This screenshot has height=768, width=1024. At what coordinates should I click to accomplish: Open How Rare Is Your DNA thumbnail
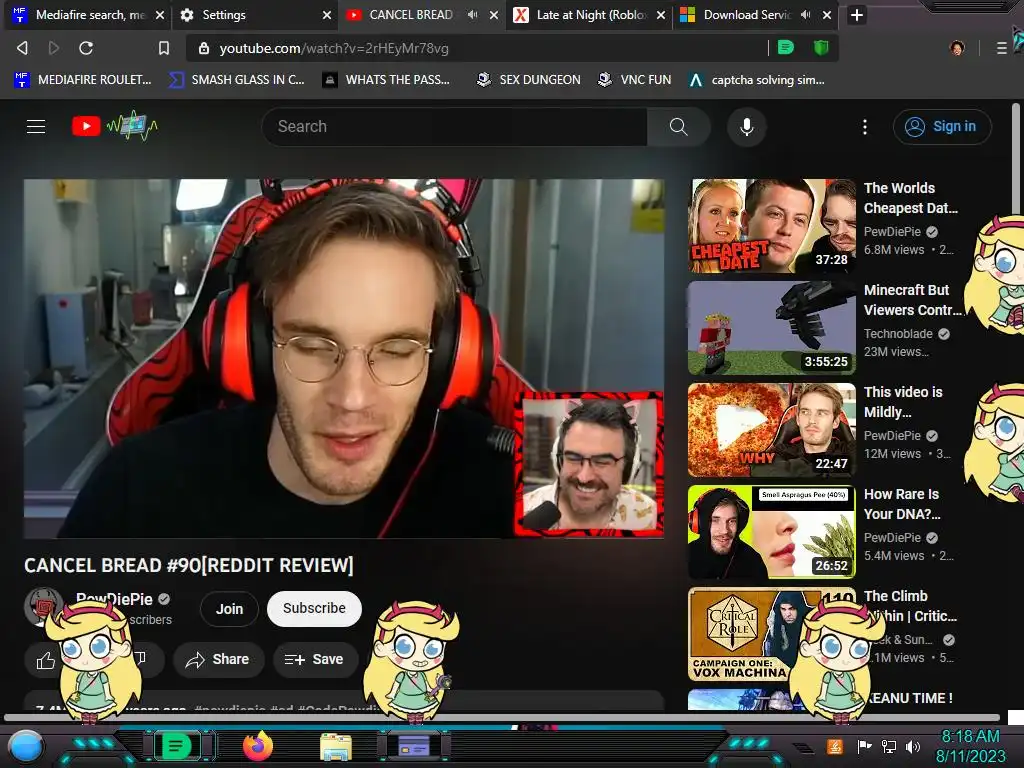tap(771, 532)
